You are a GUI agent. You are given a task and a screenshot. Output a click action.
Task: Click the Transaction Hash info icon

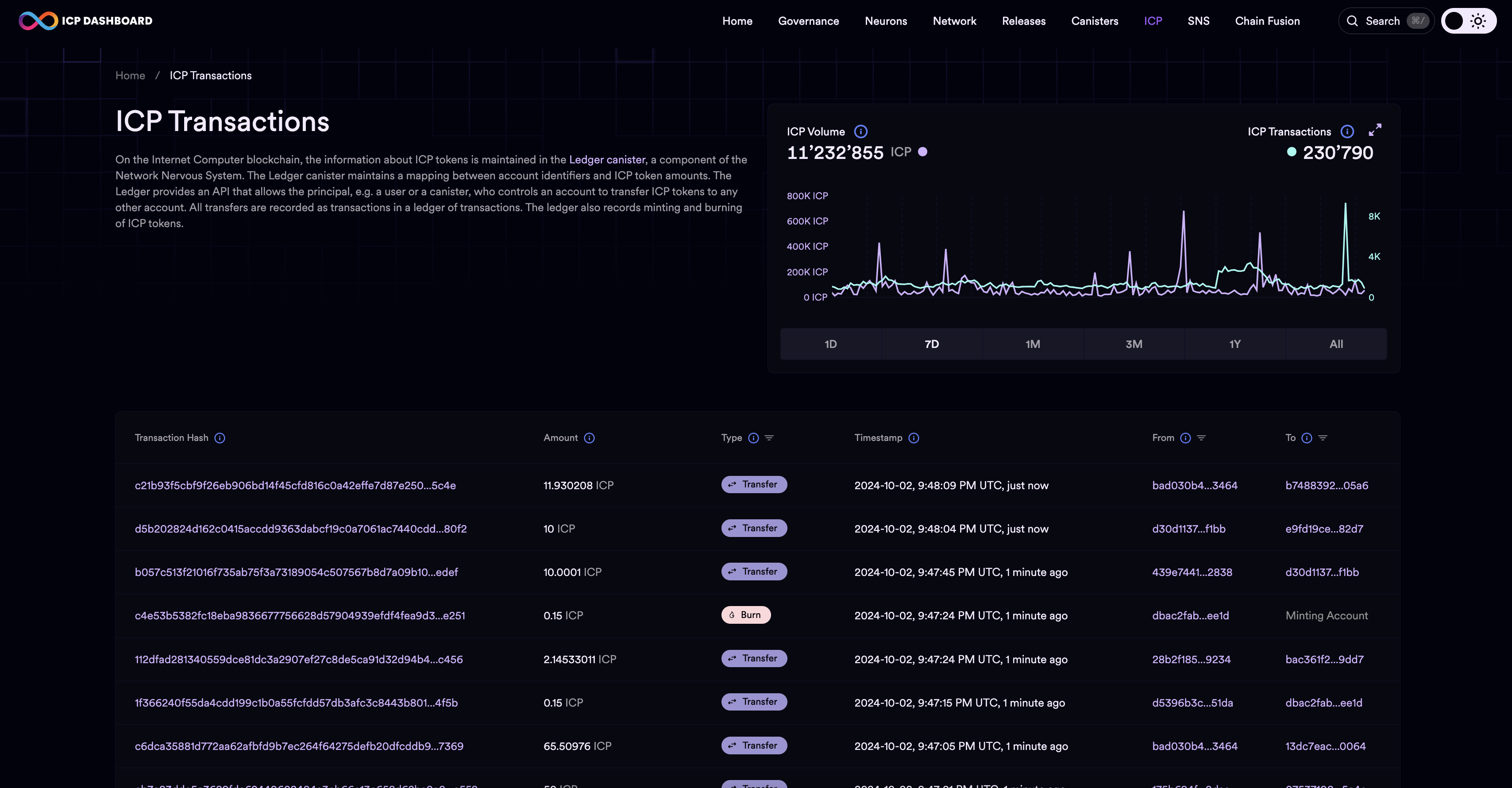220,438
